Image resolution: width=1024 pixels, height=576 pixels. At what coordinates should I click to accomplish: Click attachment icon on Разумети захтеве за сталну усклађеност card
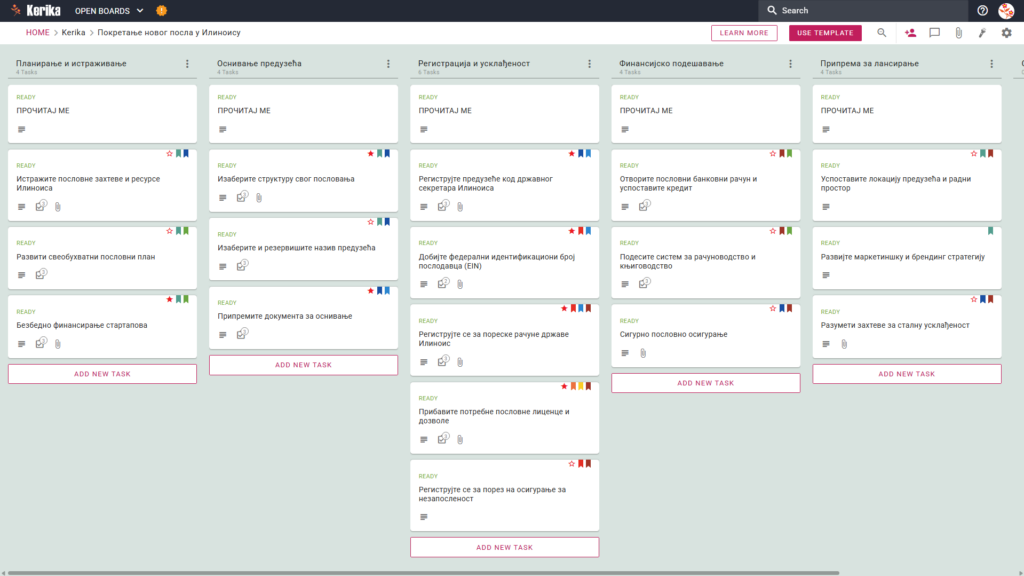[844, 344]
